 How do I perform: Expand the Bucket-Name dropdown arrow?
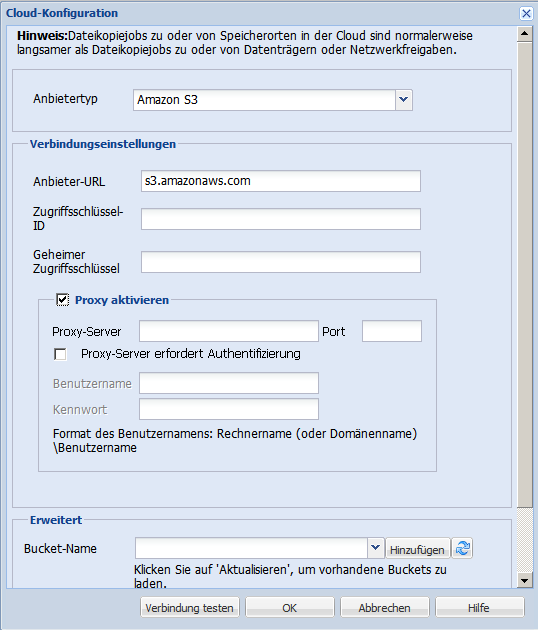(x=375, y=548)
